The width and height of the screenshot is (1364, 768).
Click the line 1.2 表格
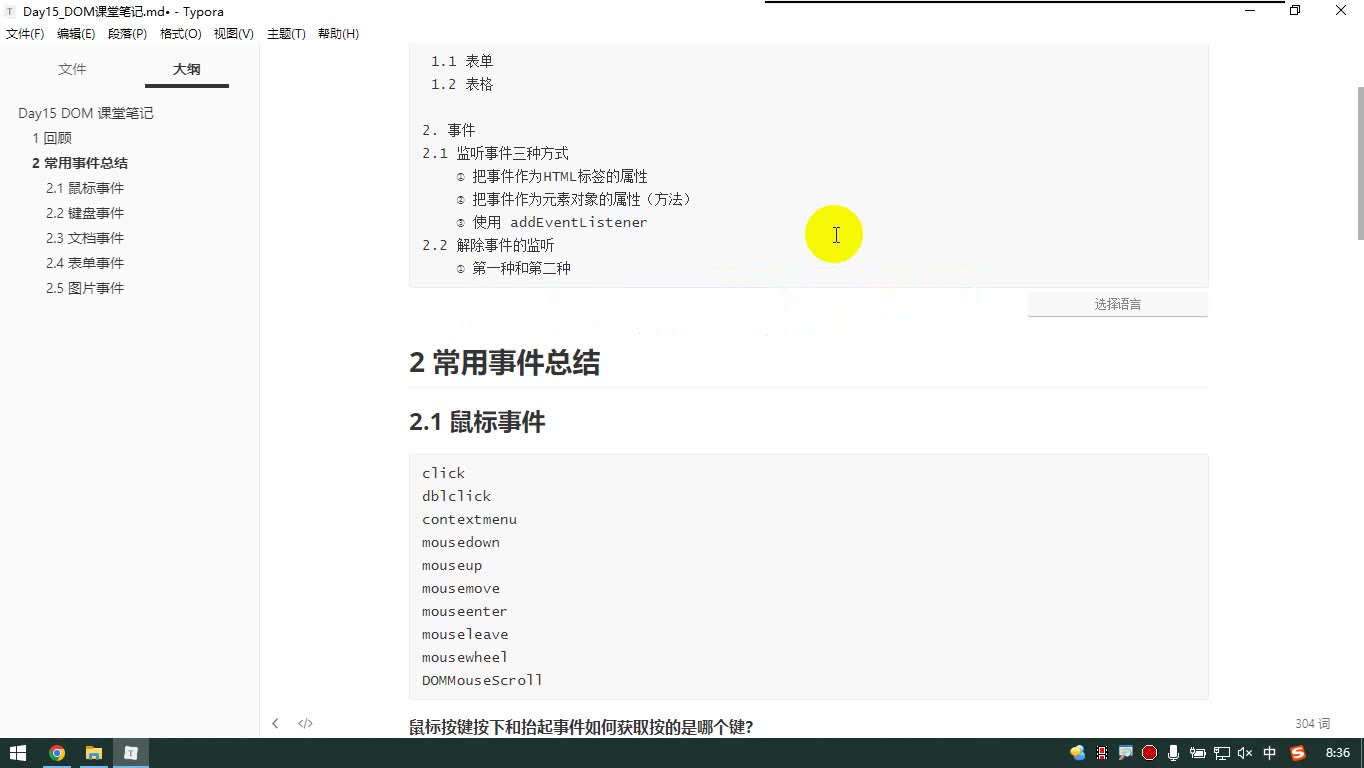(462, 84)
